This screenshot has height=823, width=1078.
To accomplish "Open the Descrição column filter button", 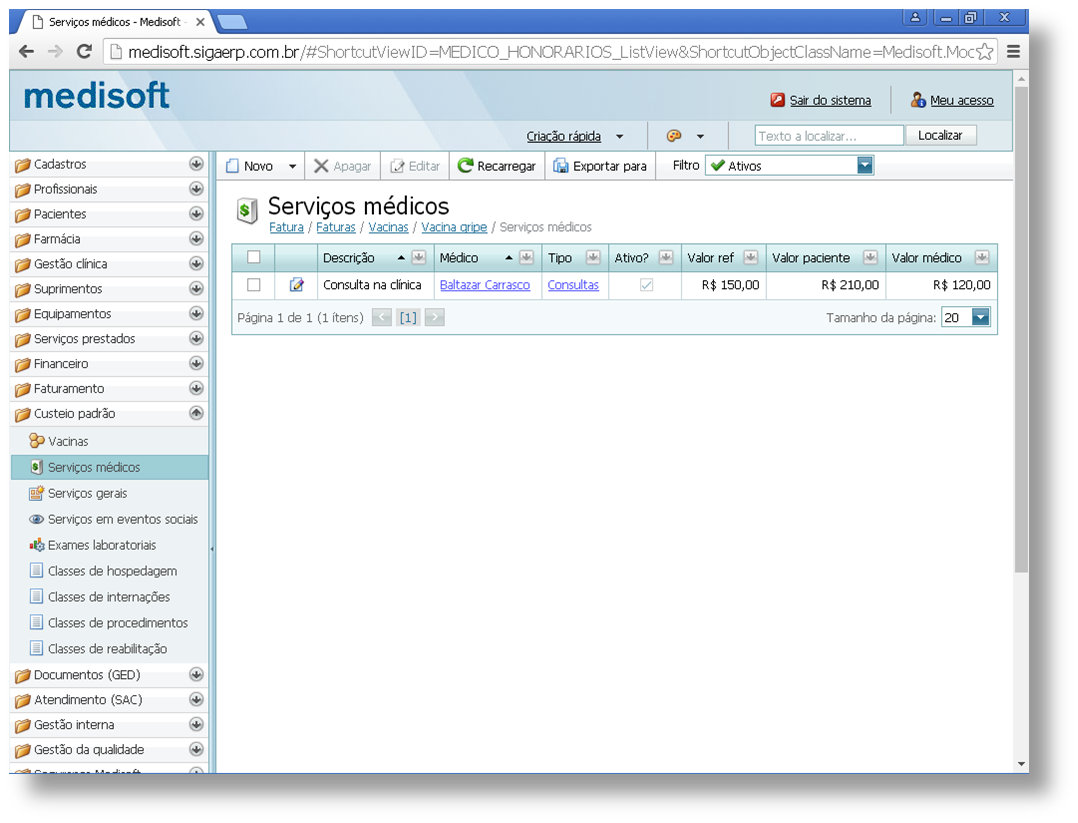I will [x=419, y=257].
